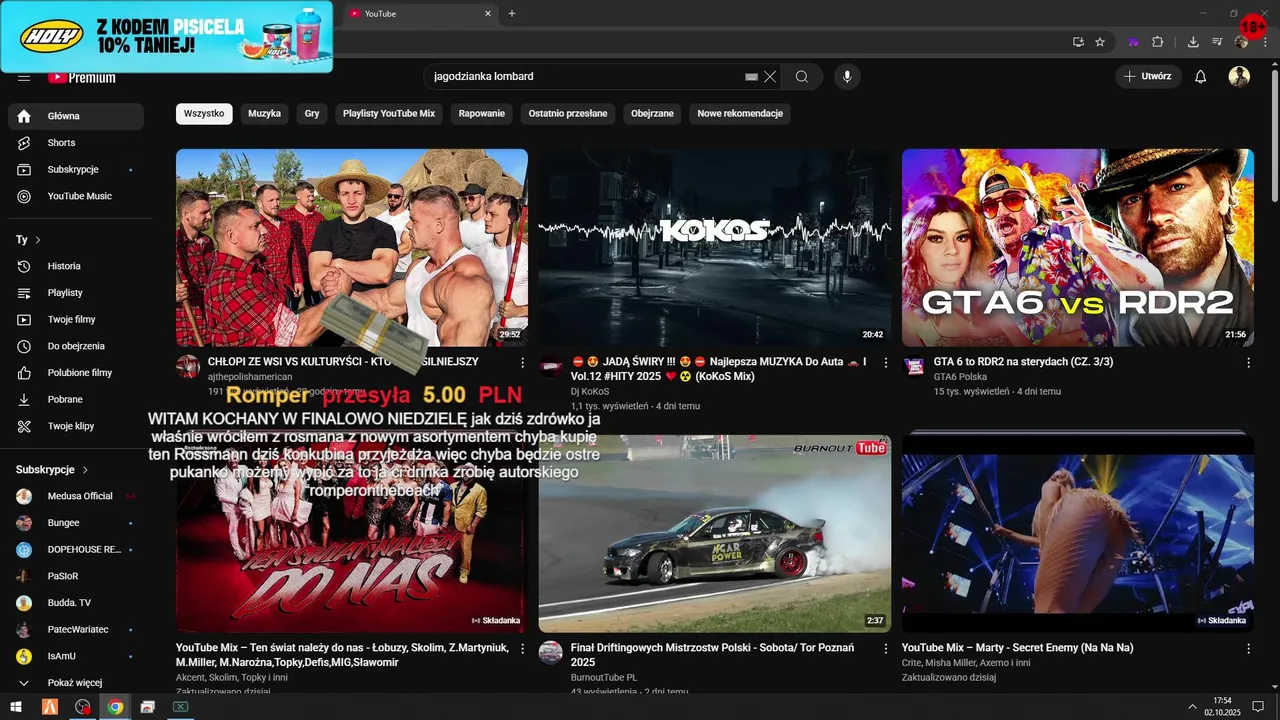Select the Wszystko filter chip

(x=204, y=114)
